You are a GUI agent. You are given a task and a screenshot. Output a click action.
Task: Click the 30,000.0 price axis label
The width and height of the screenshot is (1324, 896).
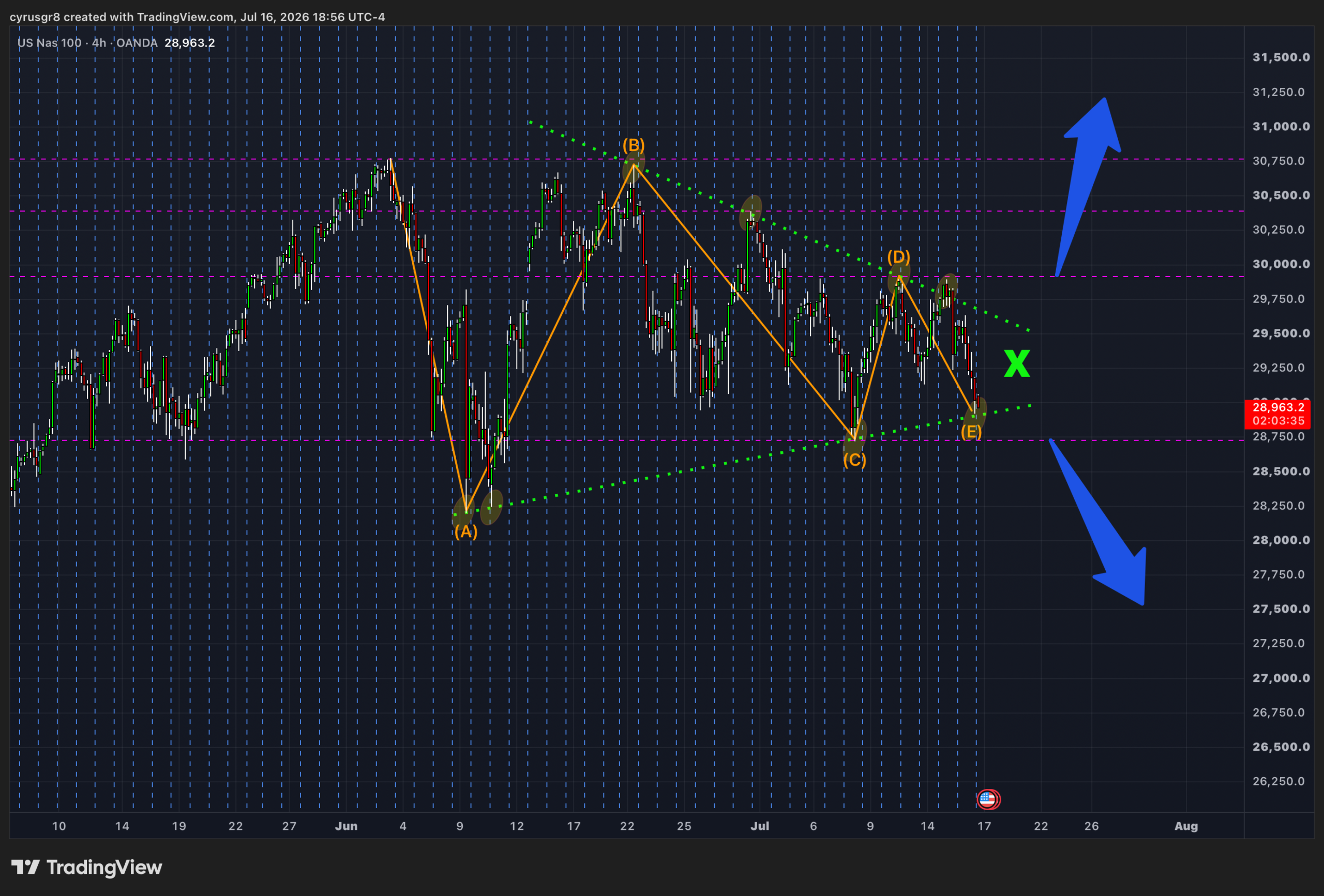coord(1281,264)
